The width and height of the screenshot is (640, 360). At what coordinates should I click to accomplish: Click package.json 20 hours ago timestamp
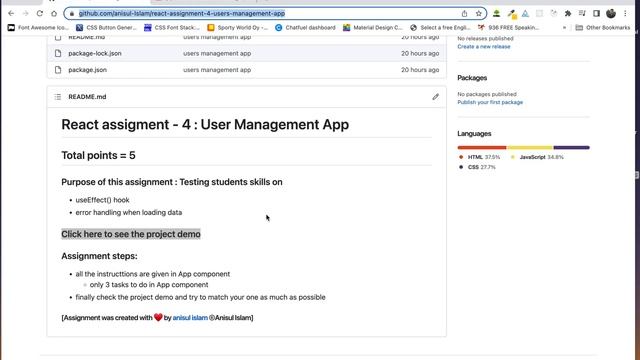tap(420, 70)
